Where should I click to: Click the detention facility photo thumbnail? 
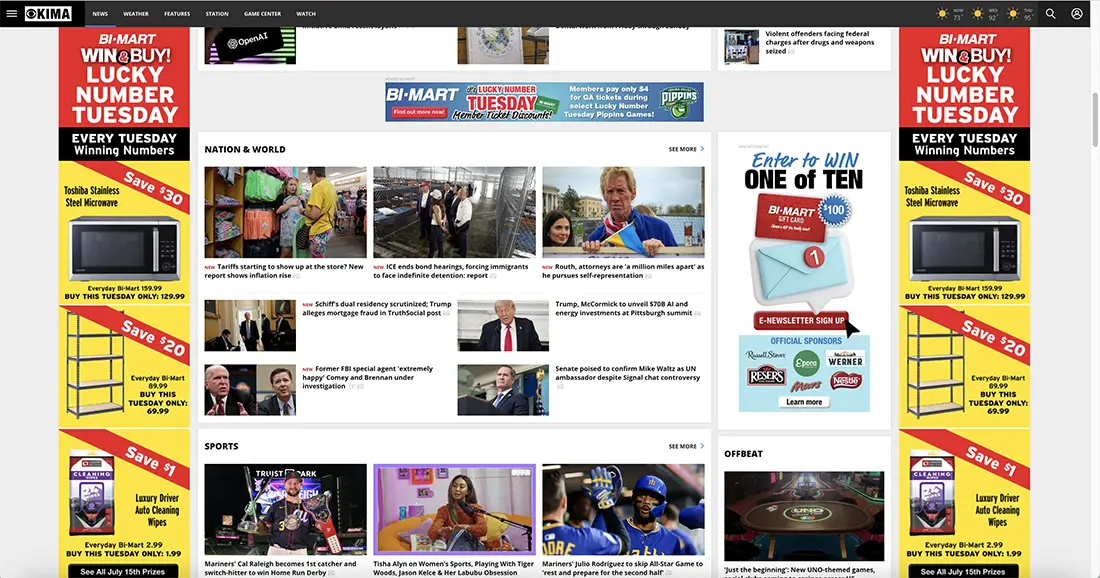454,212
